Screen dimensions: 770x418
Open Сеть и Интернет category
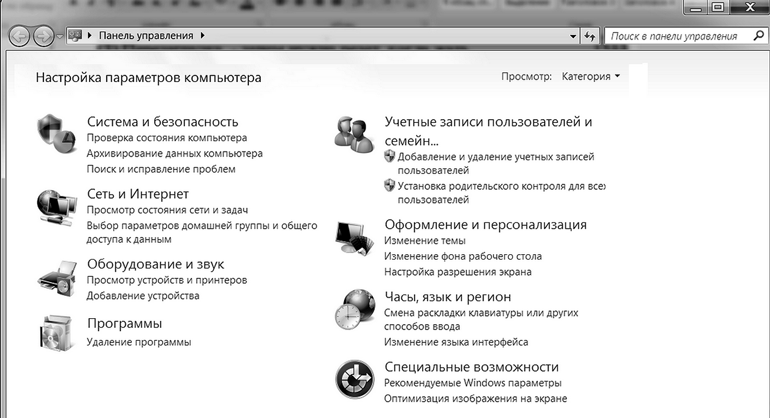click(138, 194)
